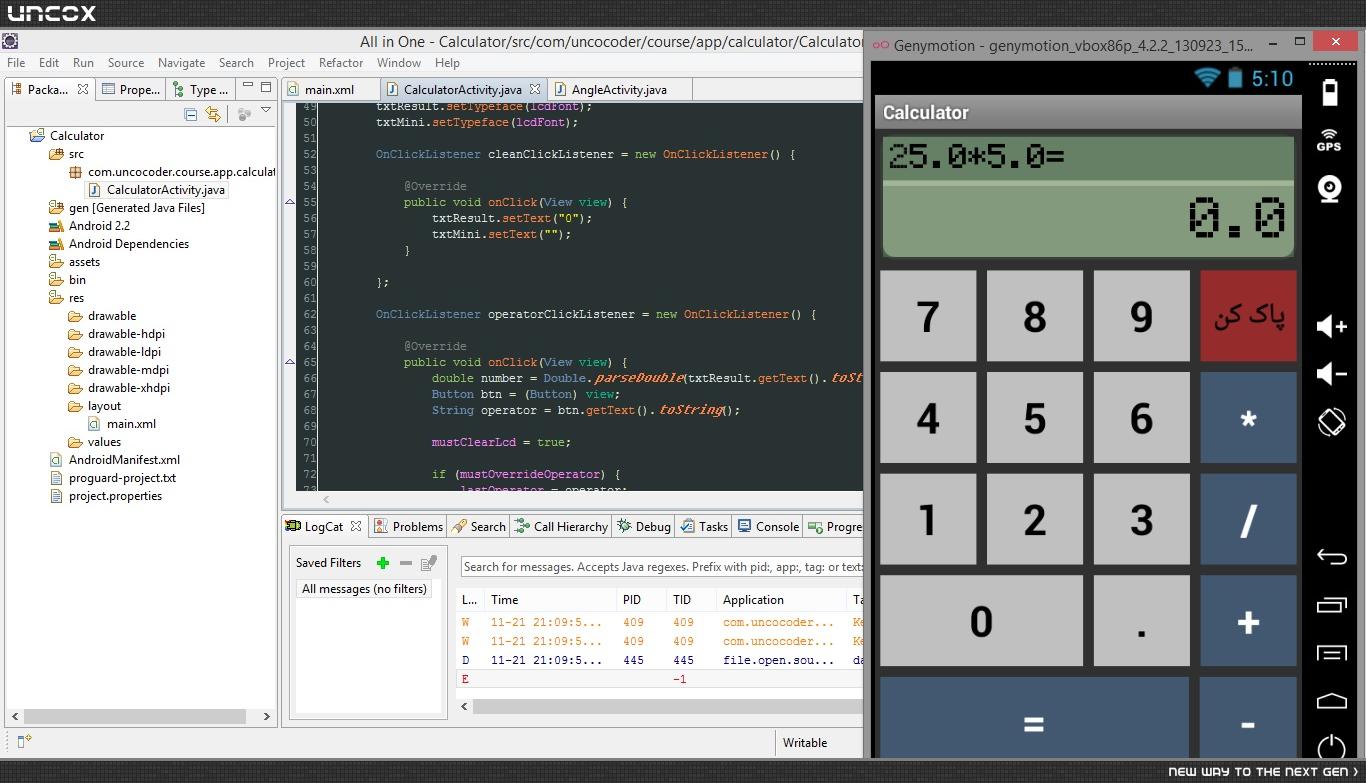This screenshot has width=1366, height=783.
Task: Tap calculator digit 5
Action: click(x=1035, y=418)
